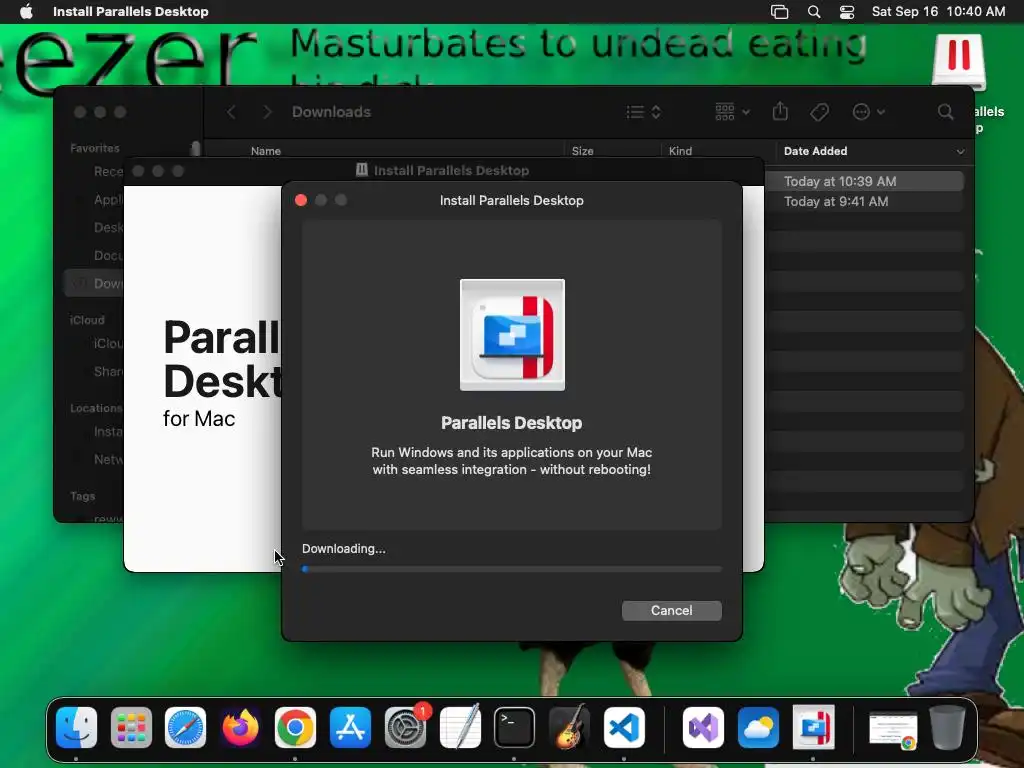The width and height of the screenshot is (1024, 768).
Task: Open Visual Studio Code from the Dock
Action: 624,728
